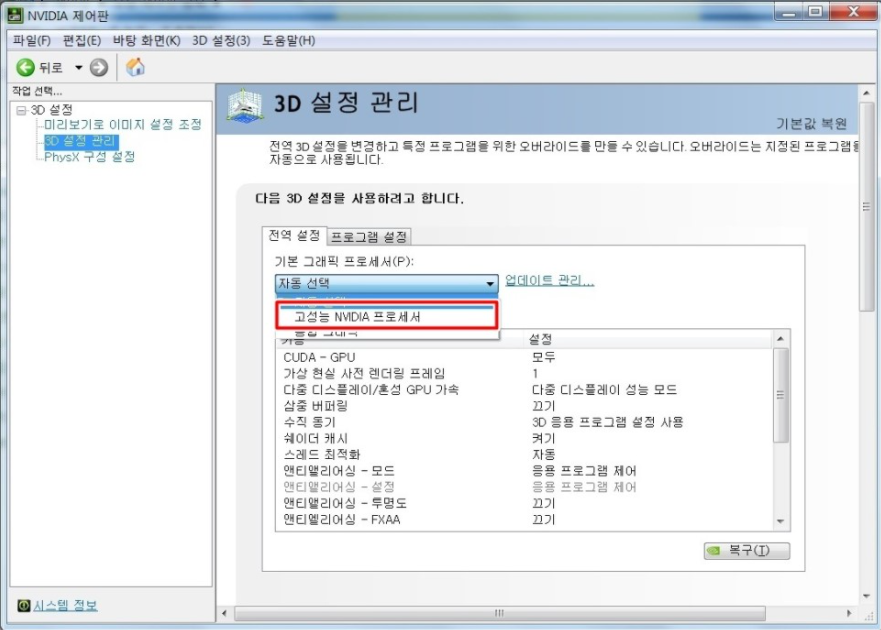Click the 3D 설정 관리 header icon

pyautogui.click(x=245, y=106)
